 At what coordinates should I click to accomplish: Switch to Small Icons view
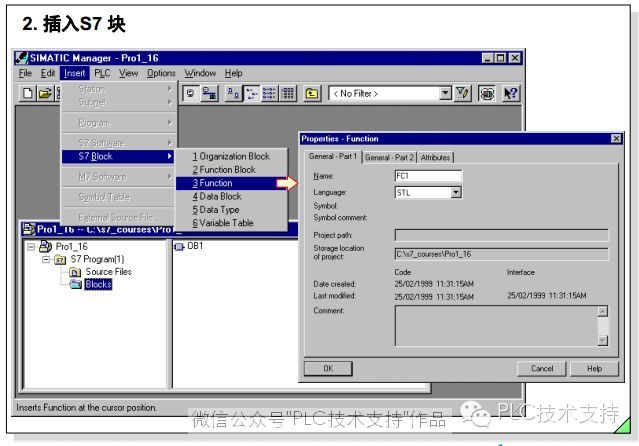[251, 93]
